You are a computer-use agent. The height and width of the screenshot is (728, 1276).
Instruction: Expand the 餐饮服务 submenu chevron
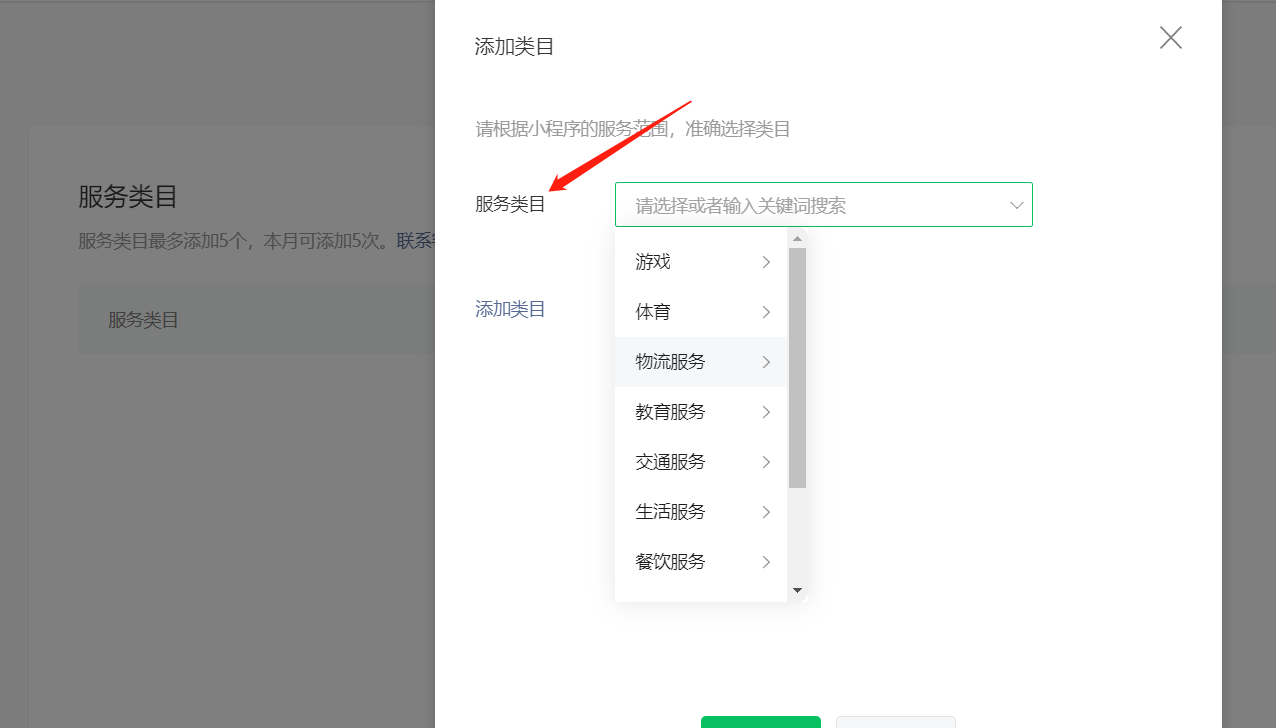(766, 562)
